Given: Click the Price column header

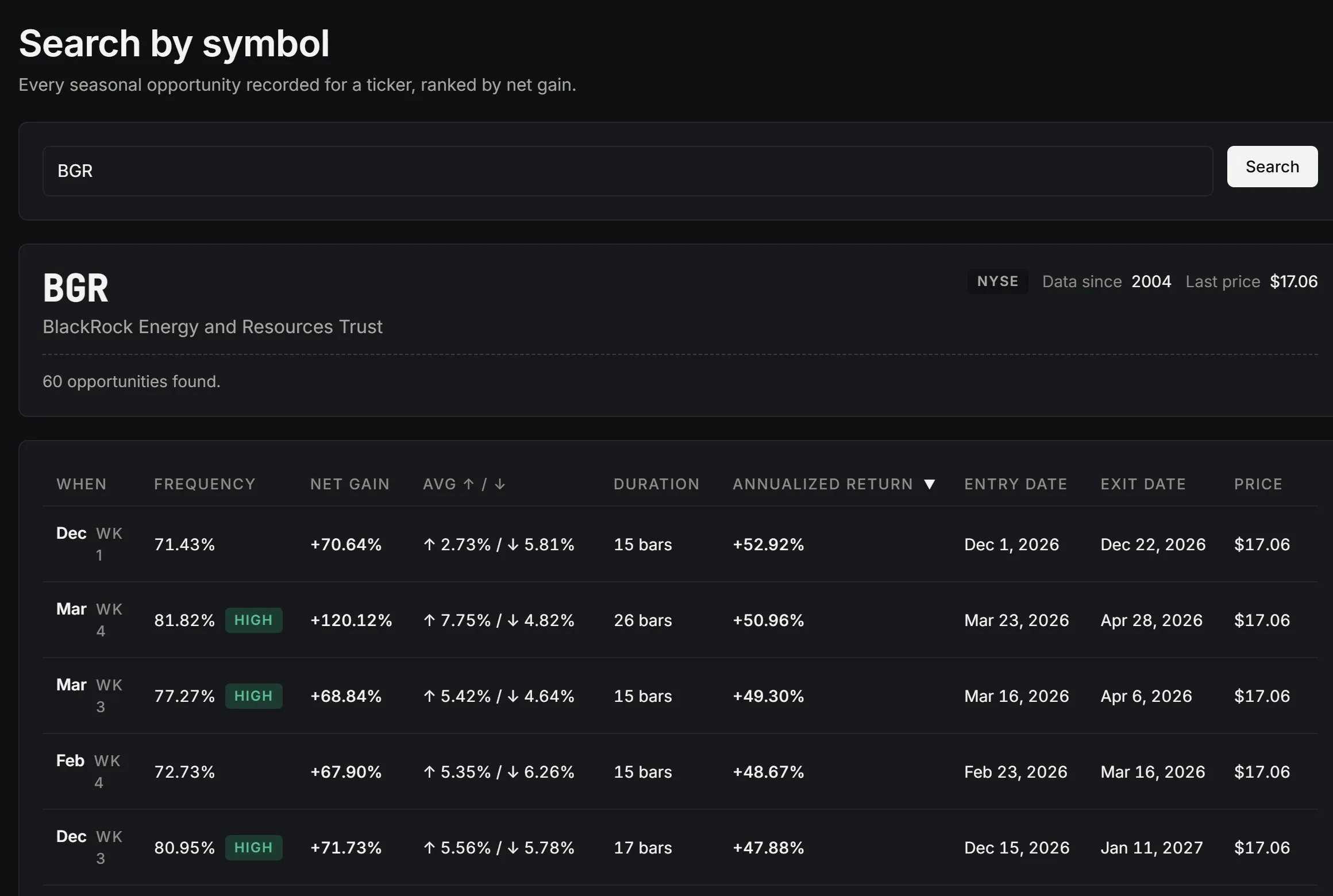Looking at the screenshot, I should click(x=1258, y=484).
